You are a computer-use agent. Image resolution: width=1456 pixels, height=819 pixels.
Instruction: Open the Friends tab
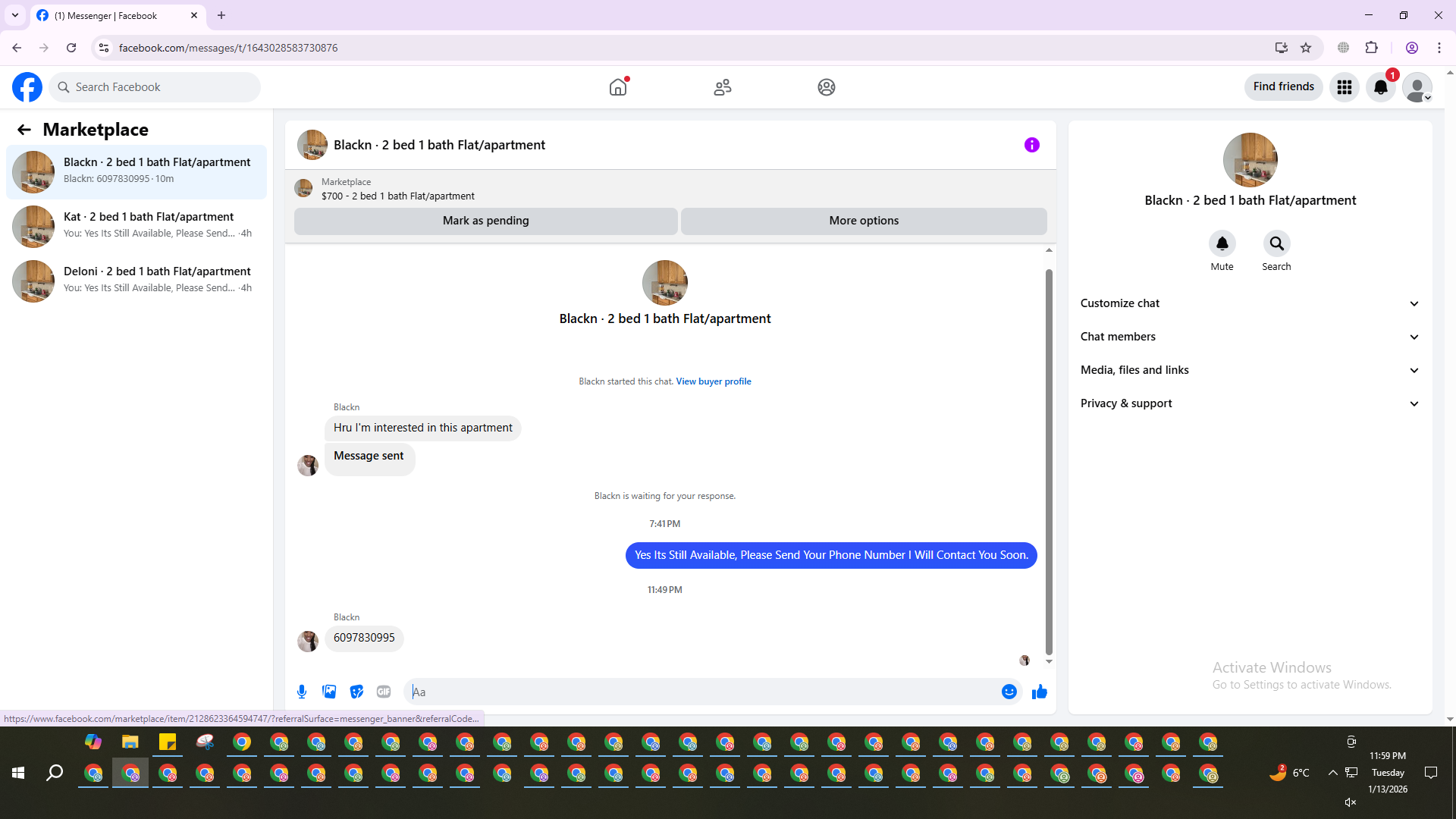click(x=722, y=87)
